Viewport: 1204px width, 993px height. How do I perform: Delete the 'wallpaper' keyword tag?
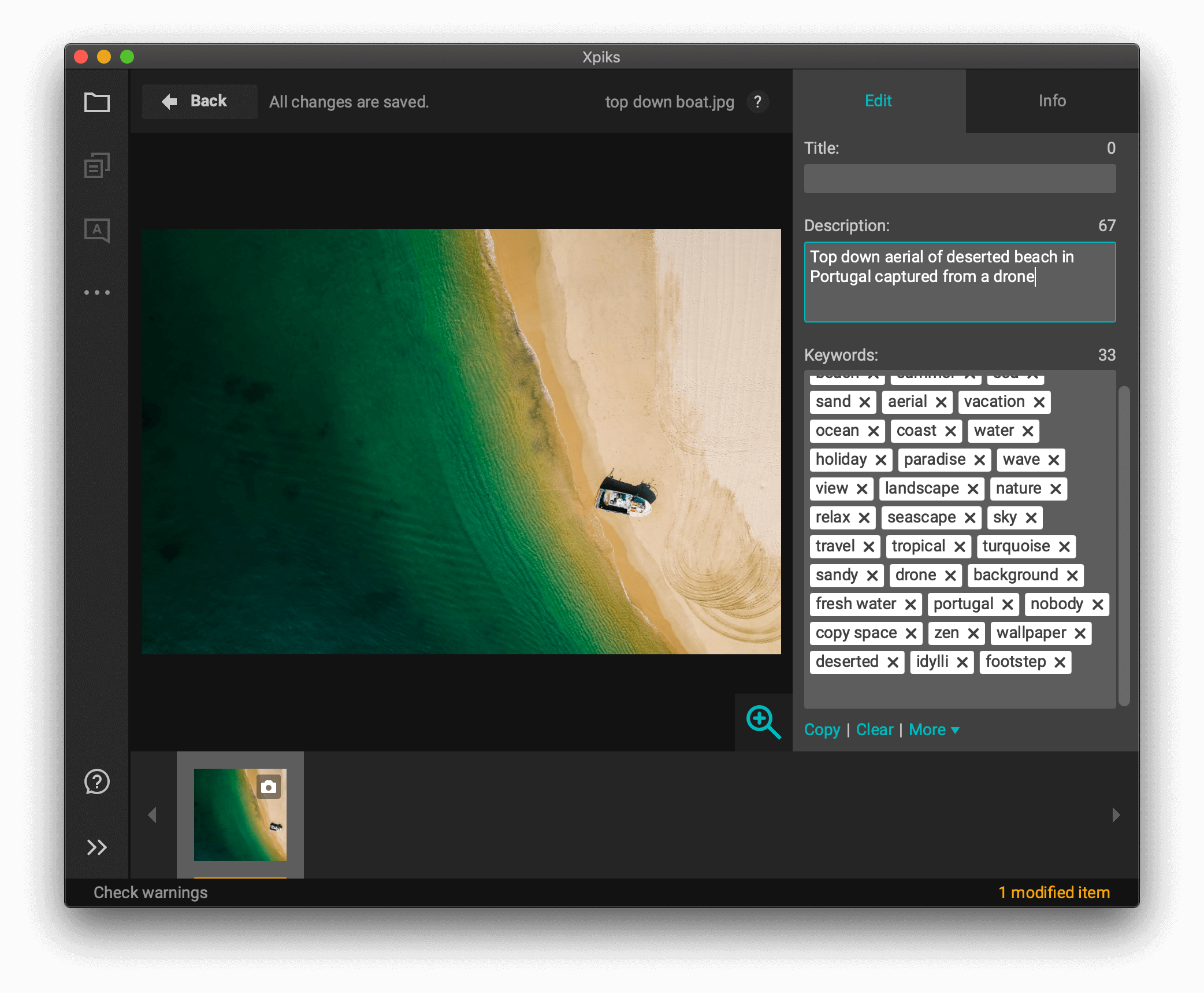tap(1080, 633)
